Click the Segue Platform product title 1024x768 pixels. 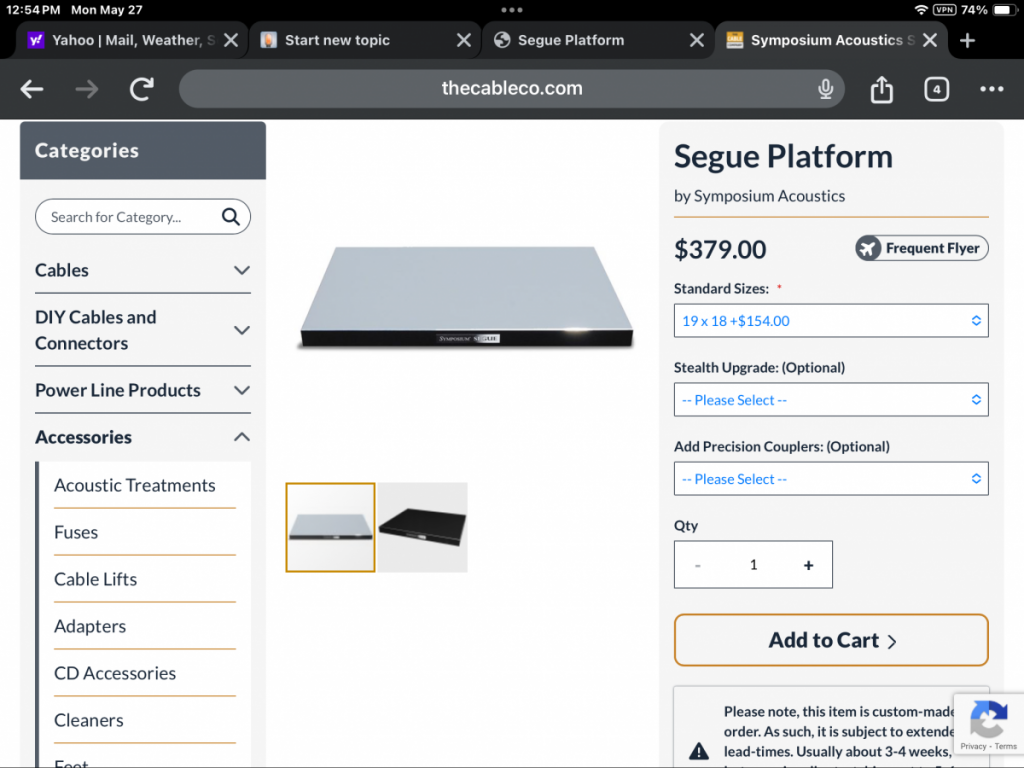[783, 157]
